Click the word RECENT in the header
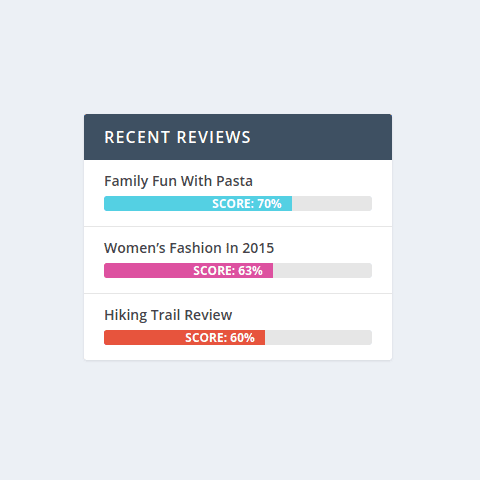Viewport: 480px width, 480px height. pyautogui.click(x=137, y=137)
